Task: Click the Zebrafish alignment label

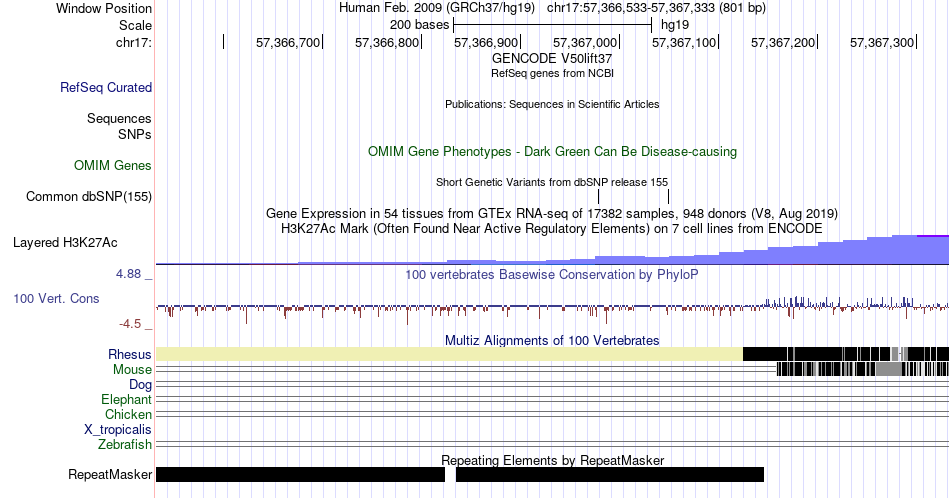Action: (x=125, y=445)
